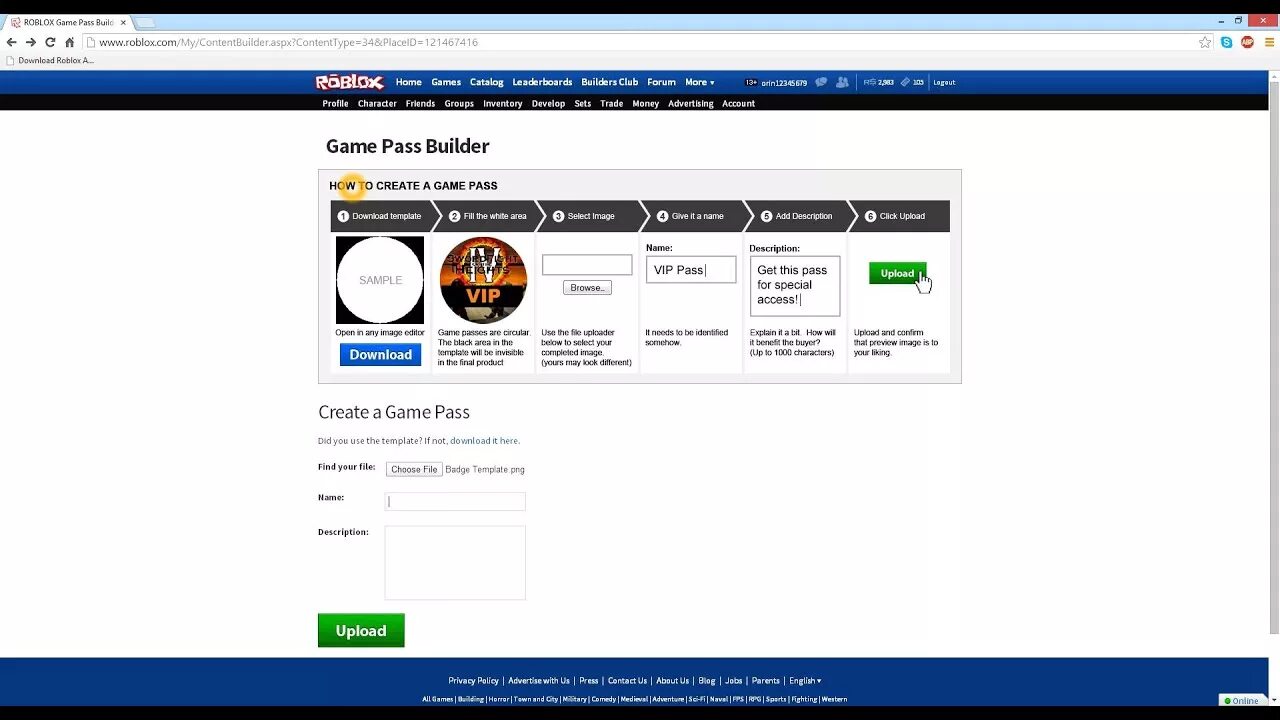Image resolution: width=1280 pixels, height=720 pixels.
Task: Open the Western genre link
Action: [834, 699]
